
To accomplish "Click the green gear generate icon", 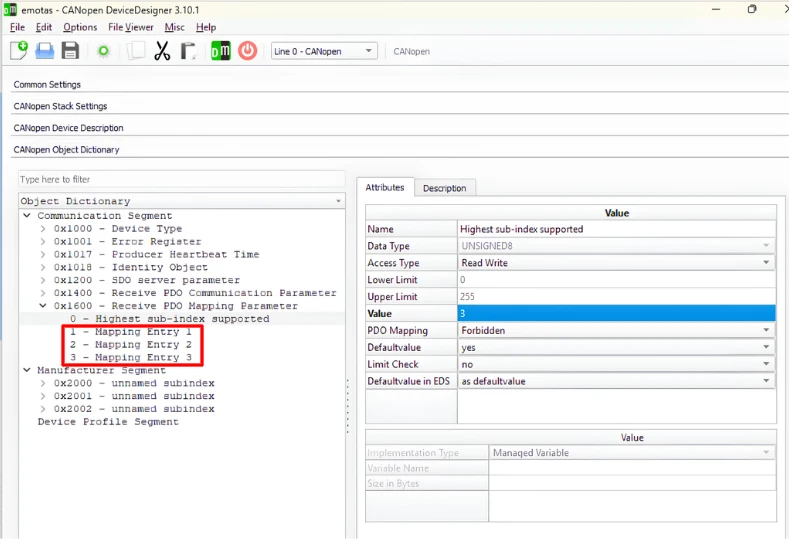I will tap(104, 51).
